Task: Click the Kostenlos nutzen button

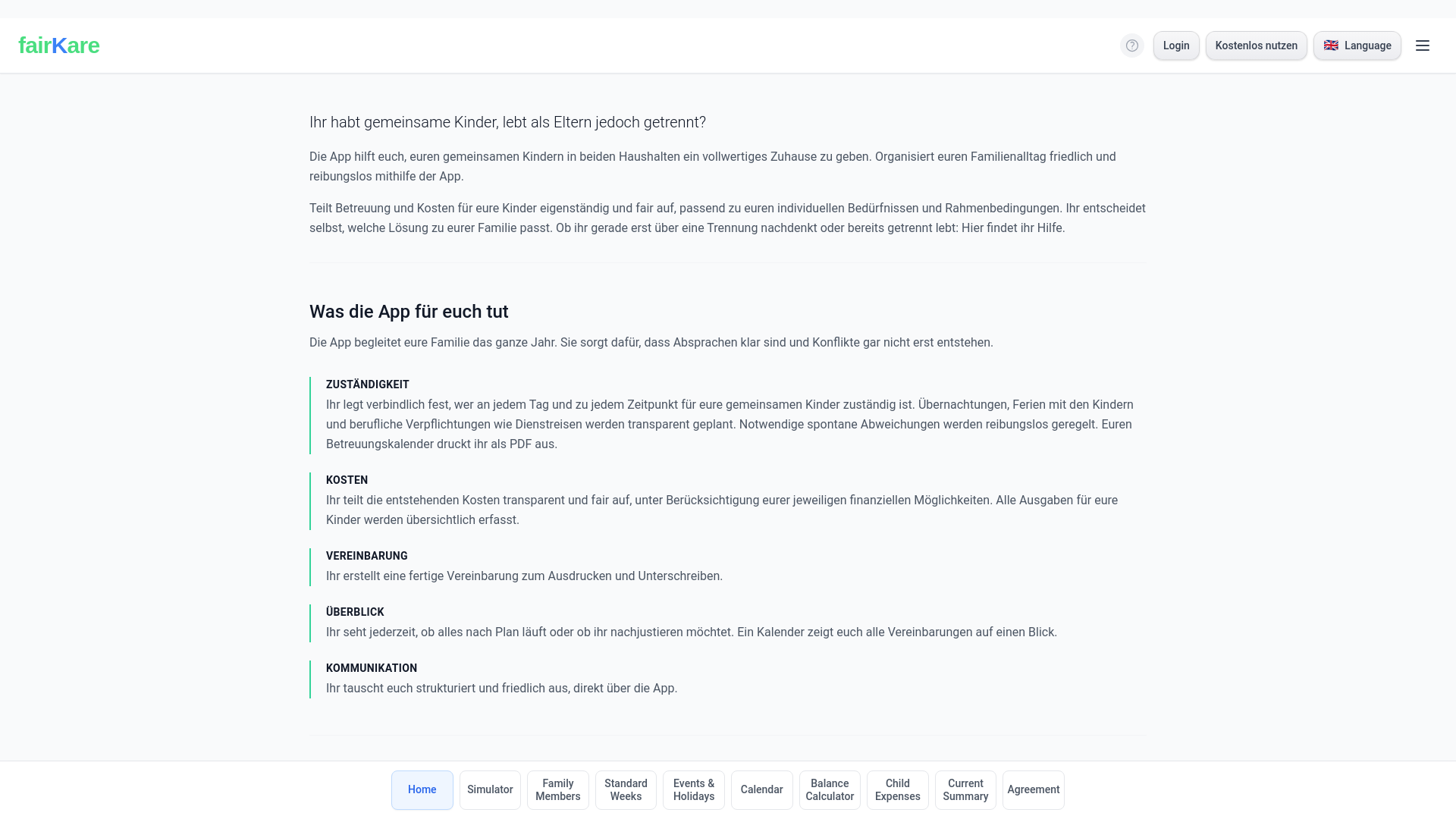Action: coord(1256,45)
